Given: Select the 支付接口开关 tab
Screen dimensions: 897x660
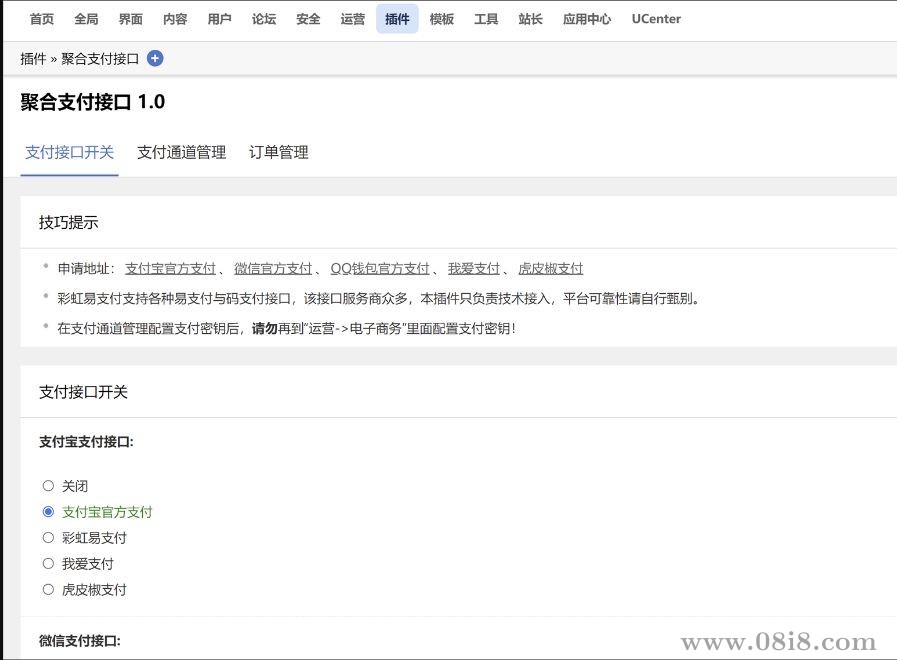Looking at the screenshot, I should point(69,152).
